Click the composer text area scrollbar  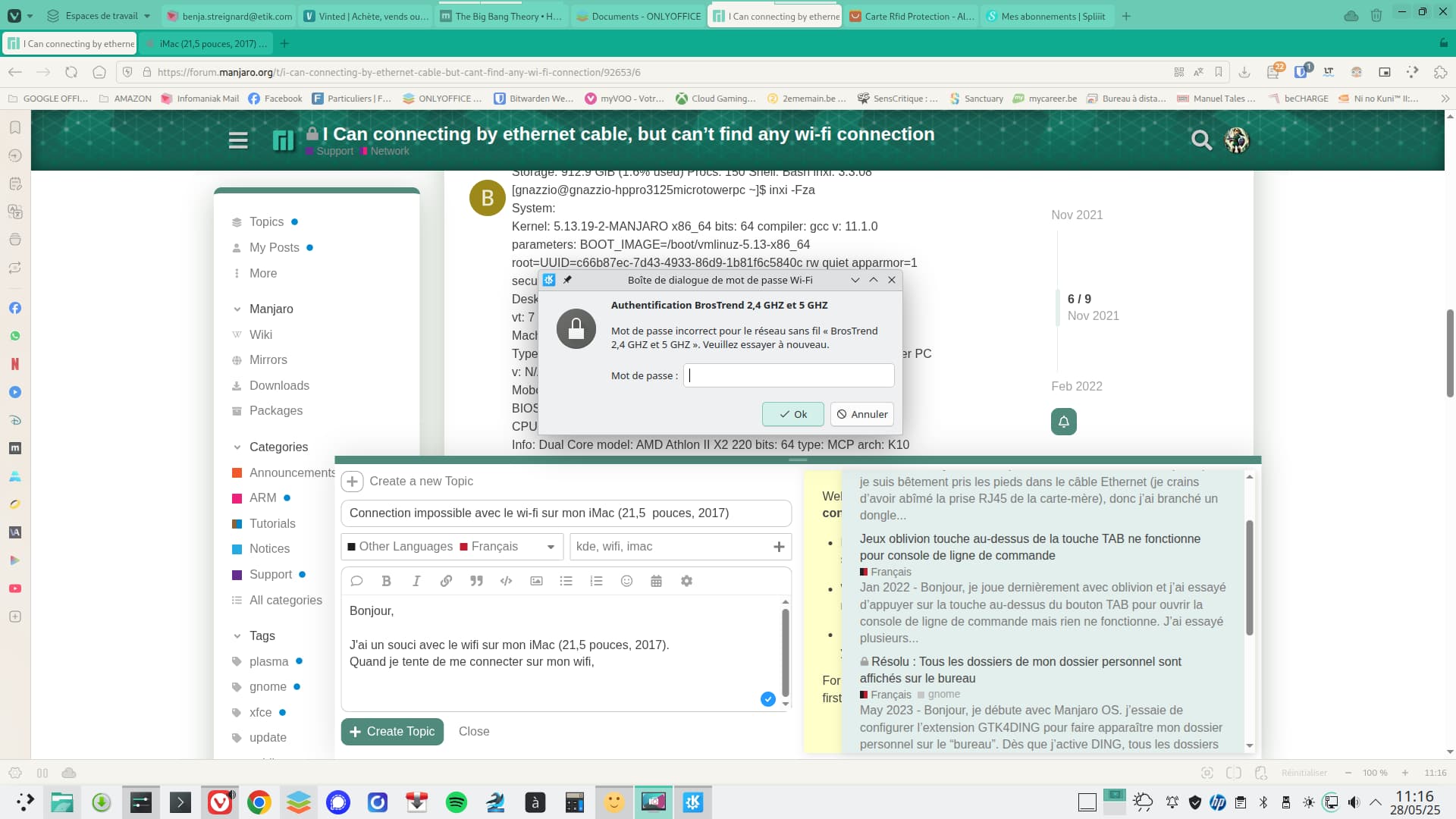(786, 653)
